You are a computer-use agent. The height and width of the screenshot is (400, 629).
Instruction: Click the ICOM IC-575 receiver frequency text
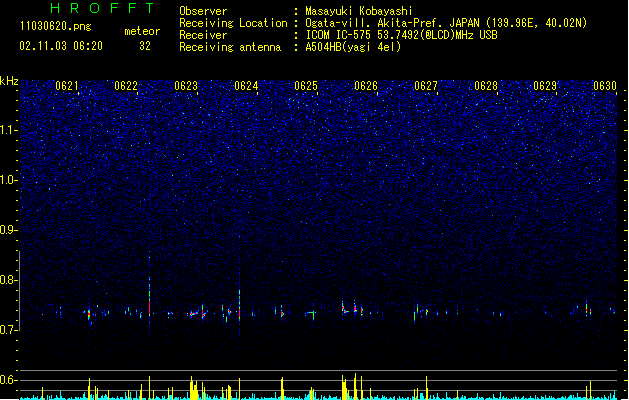pos(401,35)
